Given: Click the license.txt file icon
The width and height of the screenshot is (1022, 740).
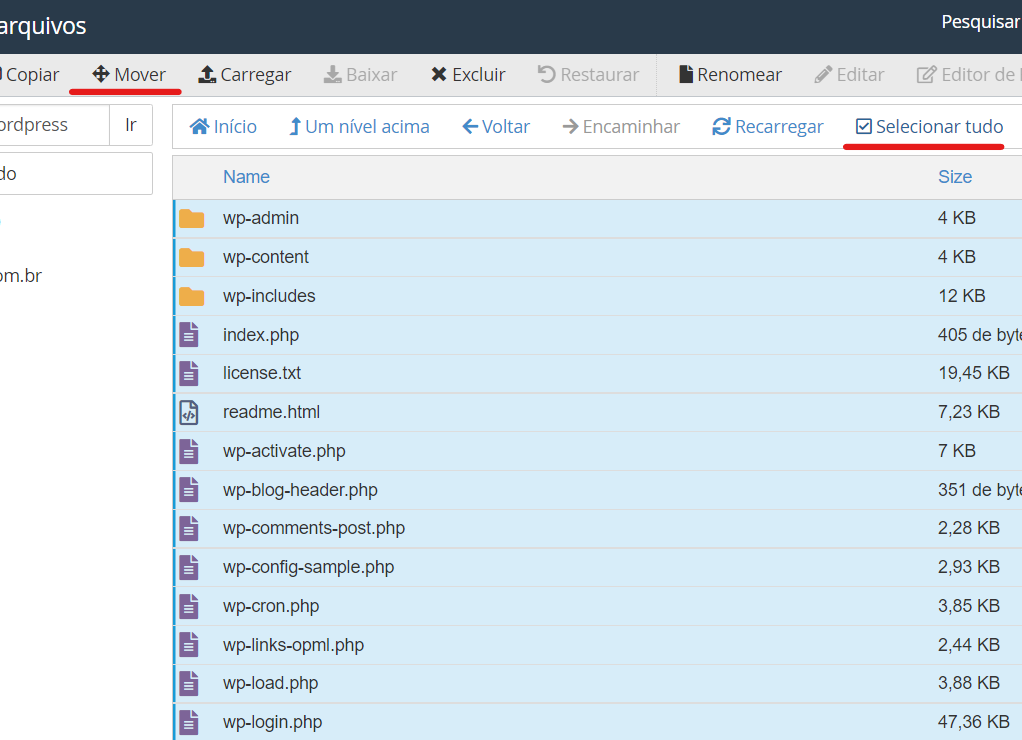Looking at the screenshot, I should [189, 374].
